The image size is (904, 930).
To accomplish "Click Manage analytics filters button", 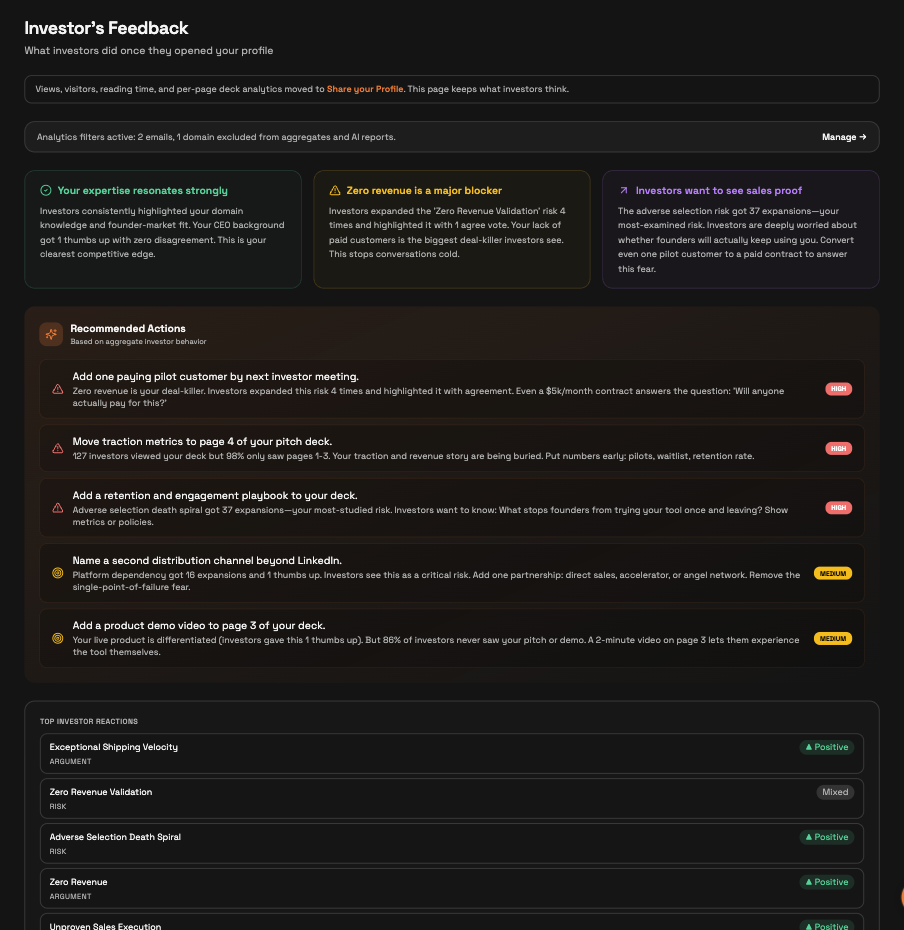I will 844,137.
